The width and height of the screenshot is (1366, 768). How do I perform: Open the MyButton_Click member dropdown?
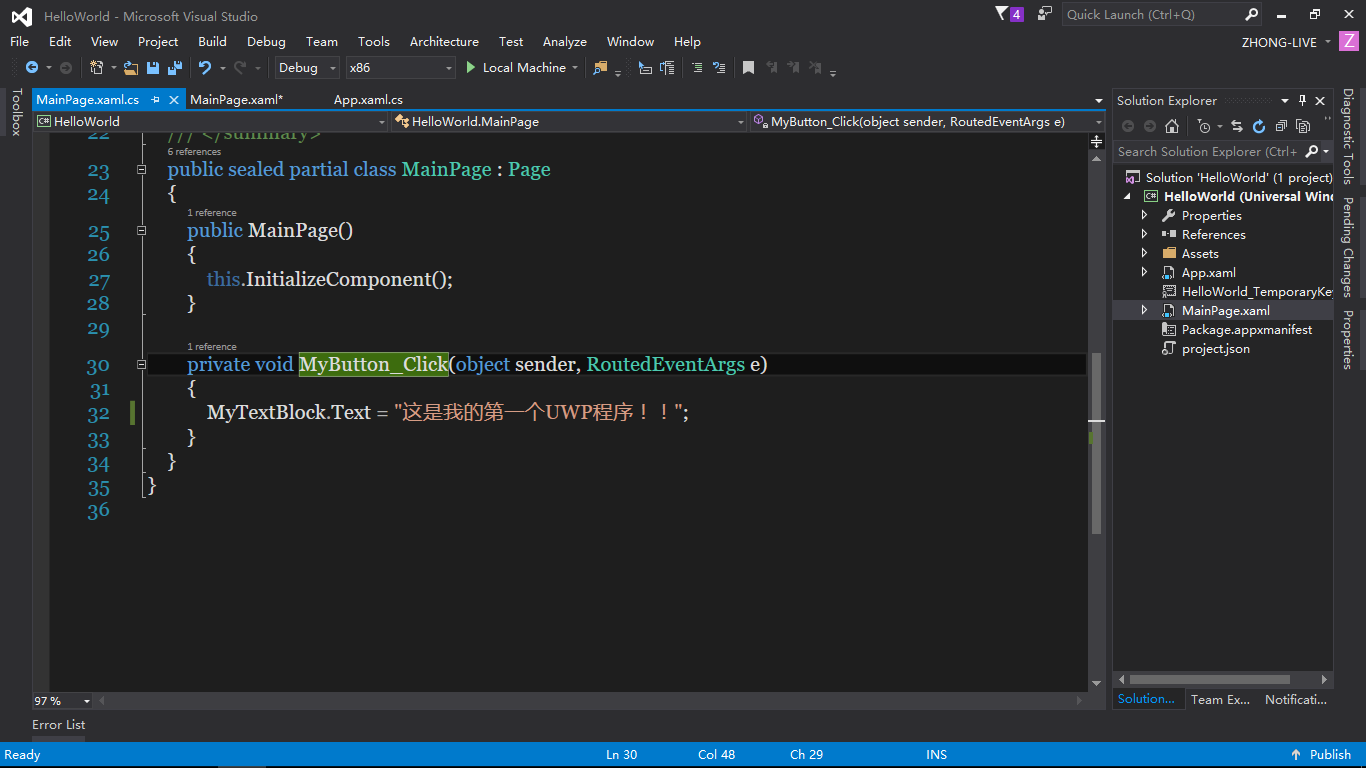(927, 121)
